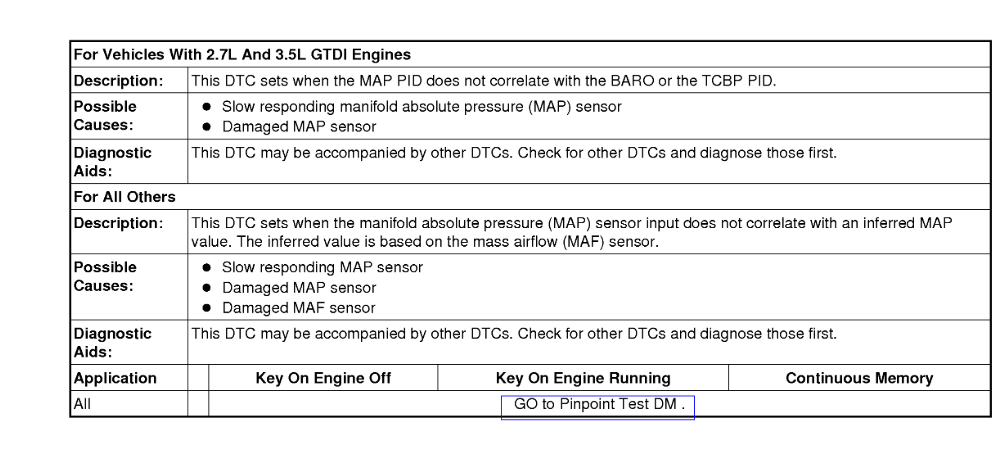
Task: Select the Description label in the GTDI section
Action: point(118,80)
